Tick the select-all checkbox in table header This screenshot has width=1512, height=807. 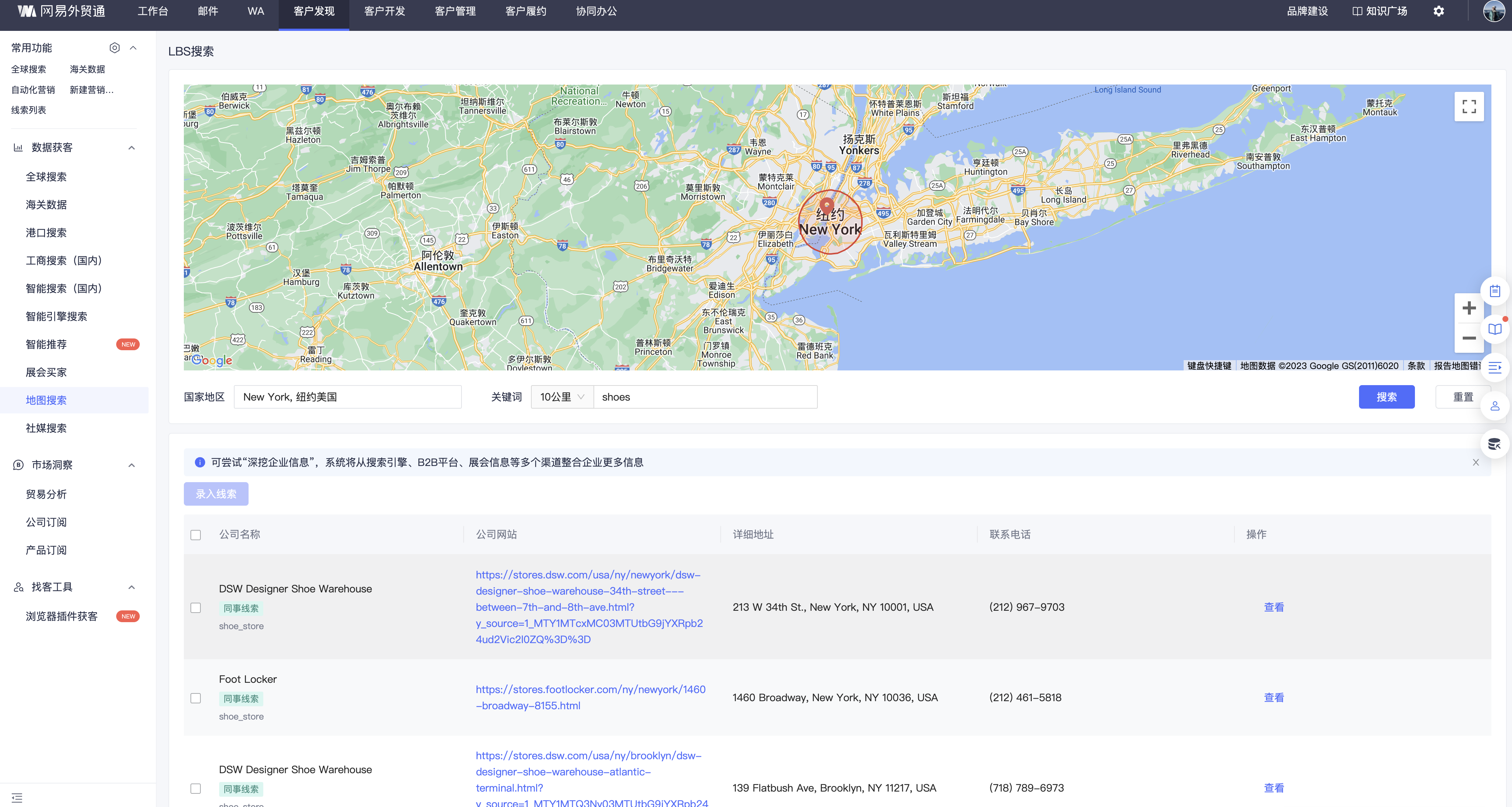[196, 535]
